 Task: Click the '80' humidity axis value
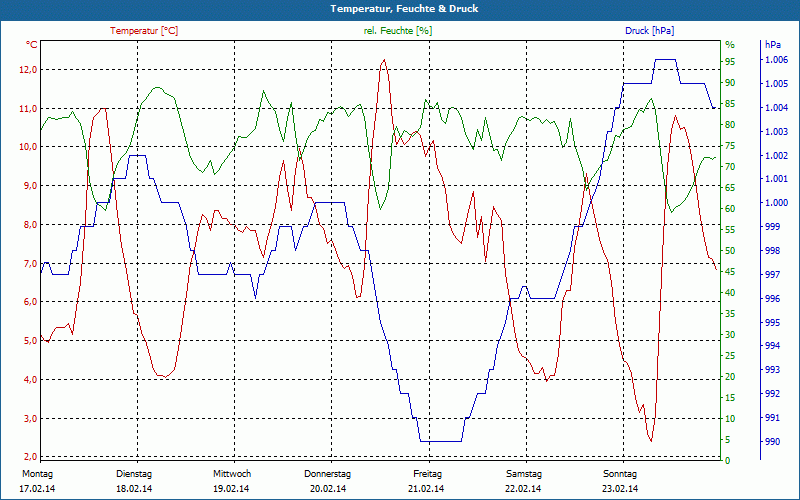(730, 124)
